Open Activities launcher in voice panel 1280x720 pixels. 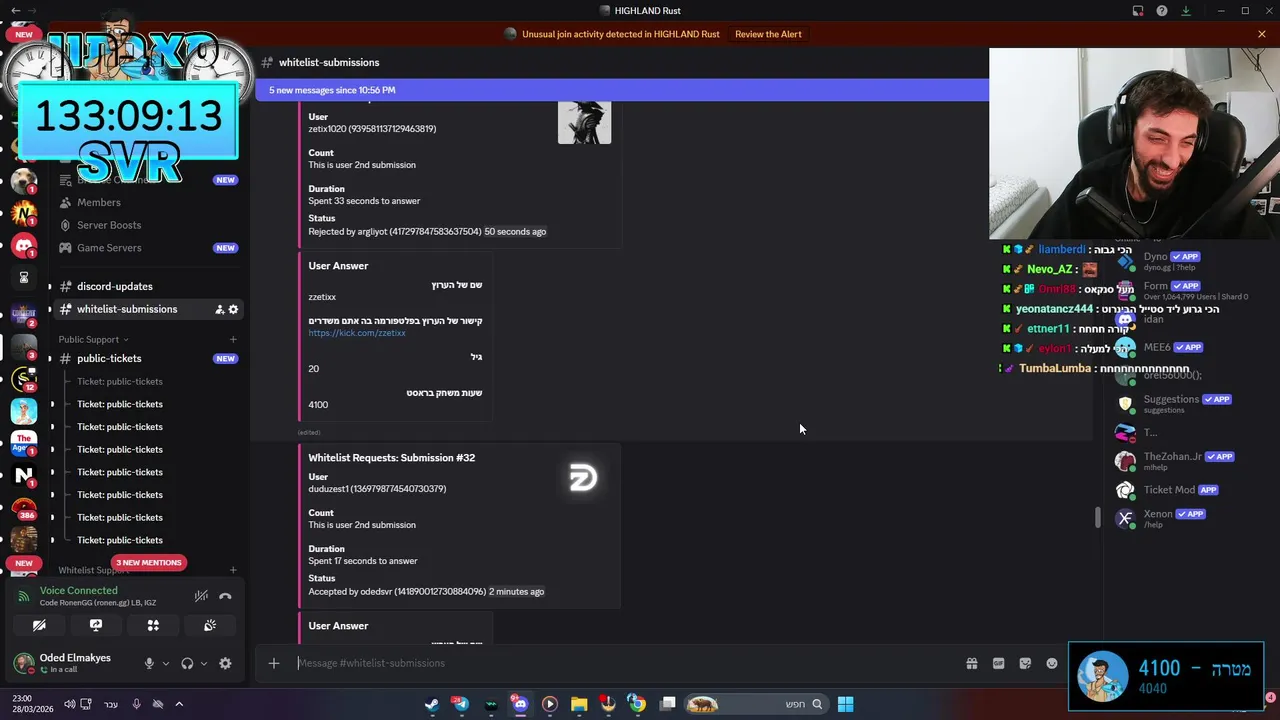pos(153,625)
